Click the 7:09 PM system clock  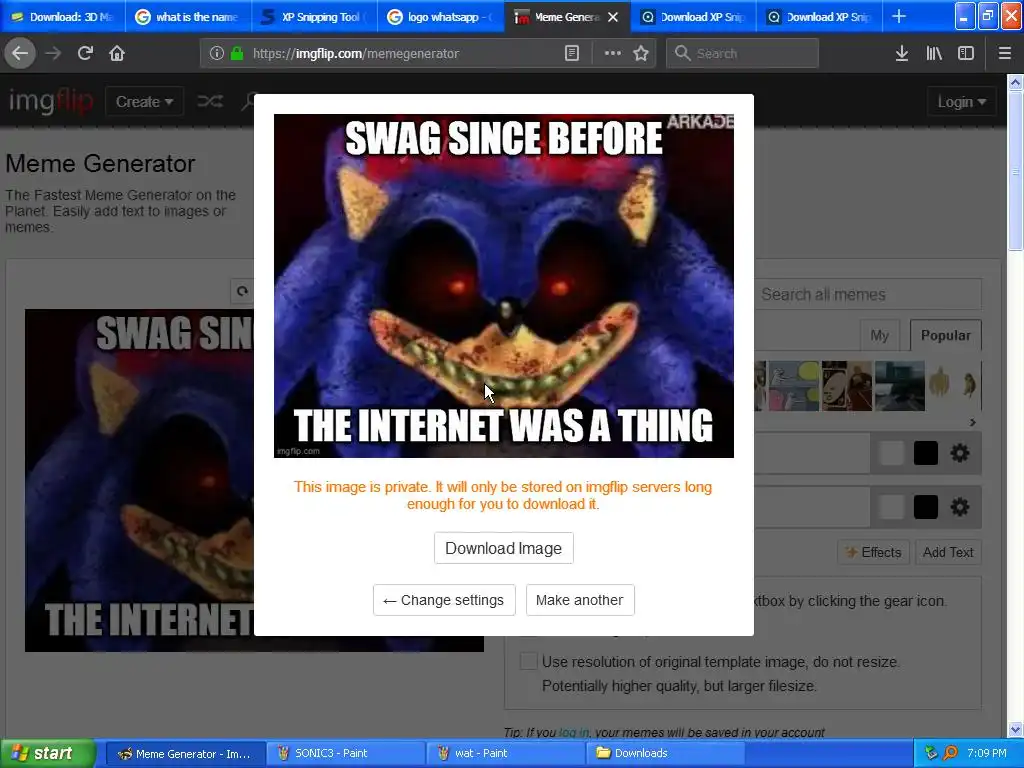click(x=986, y=753)
